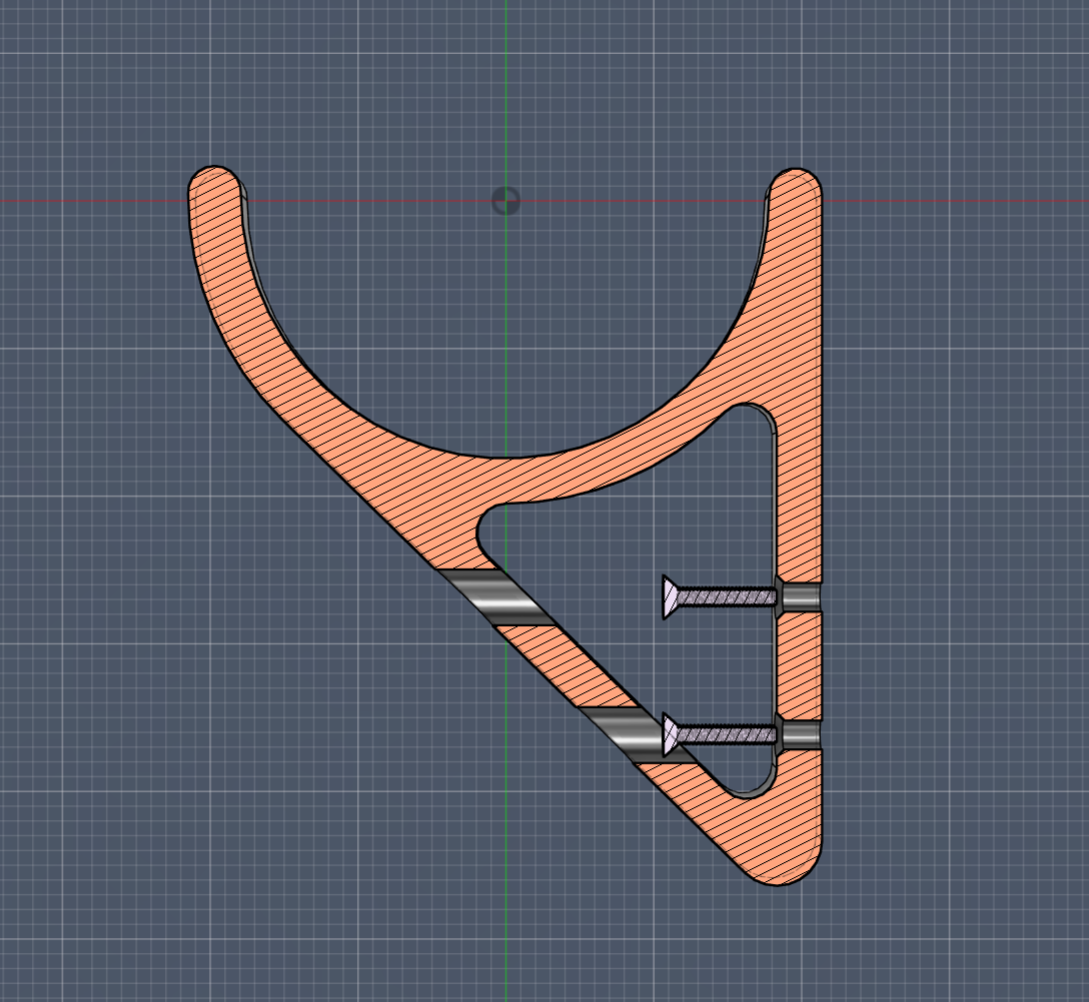Click the upper screw's countersunk head
This screenshot has width=1089, height=1002.
click(x=670, y=597)
